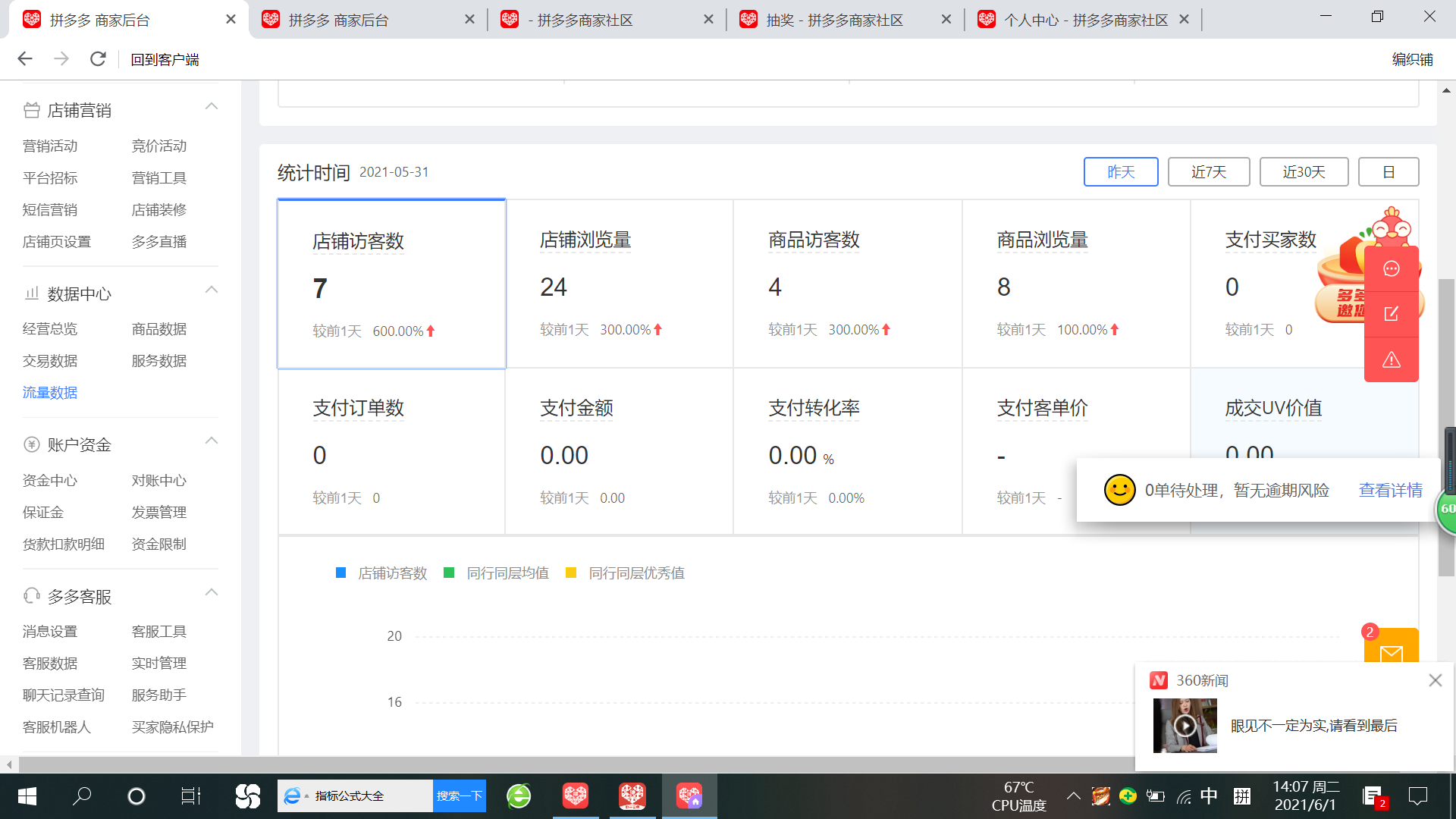This screenshot has width=1456, height=819.
Task: Open 流量数据 in the sidebar
Action: coord(50,393)
